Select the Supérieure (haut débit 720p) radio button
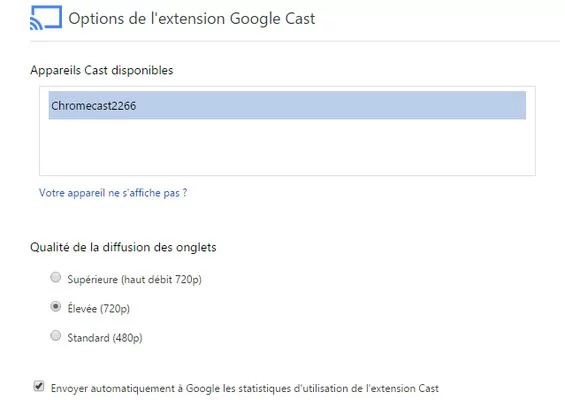 55,277
